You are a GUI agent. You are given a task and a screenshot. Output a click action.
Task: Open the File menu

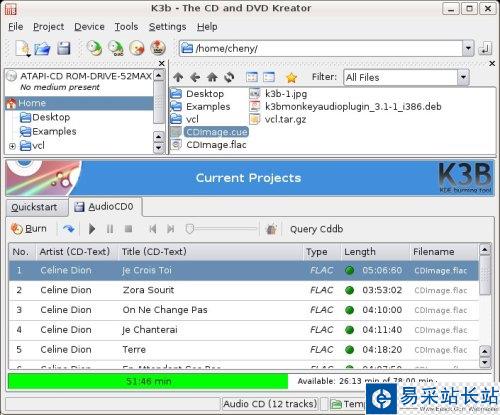[16, 27]
